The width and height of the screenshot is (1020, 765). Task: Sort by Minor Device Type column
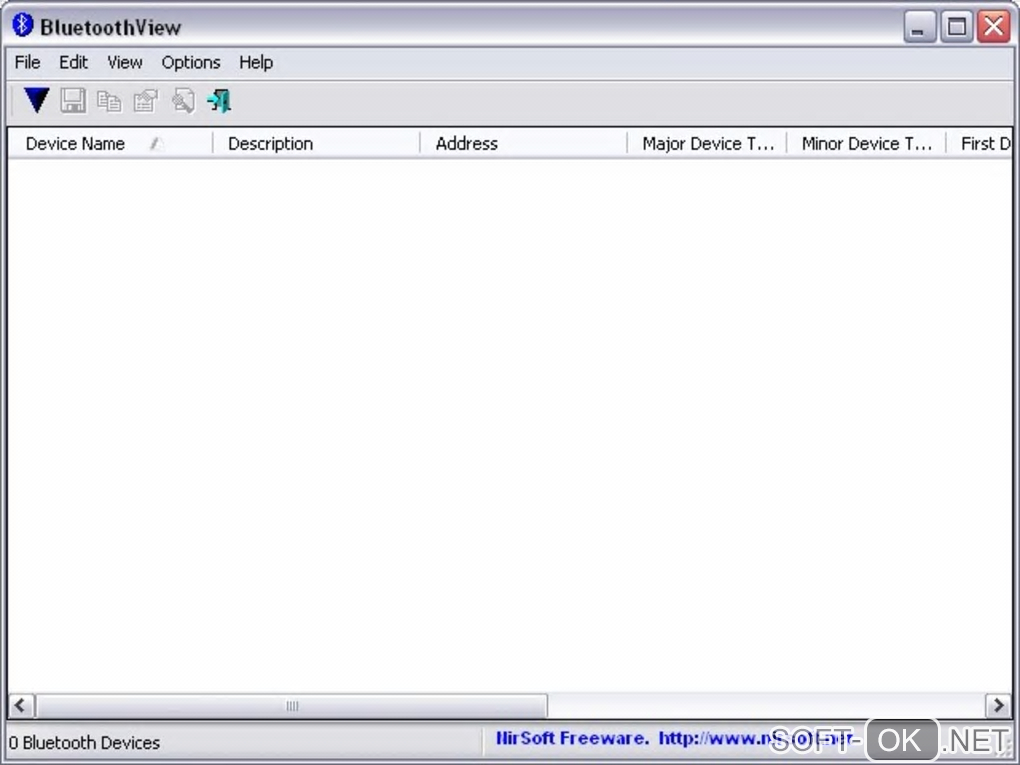[x=866, y=143]
